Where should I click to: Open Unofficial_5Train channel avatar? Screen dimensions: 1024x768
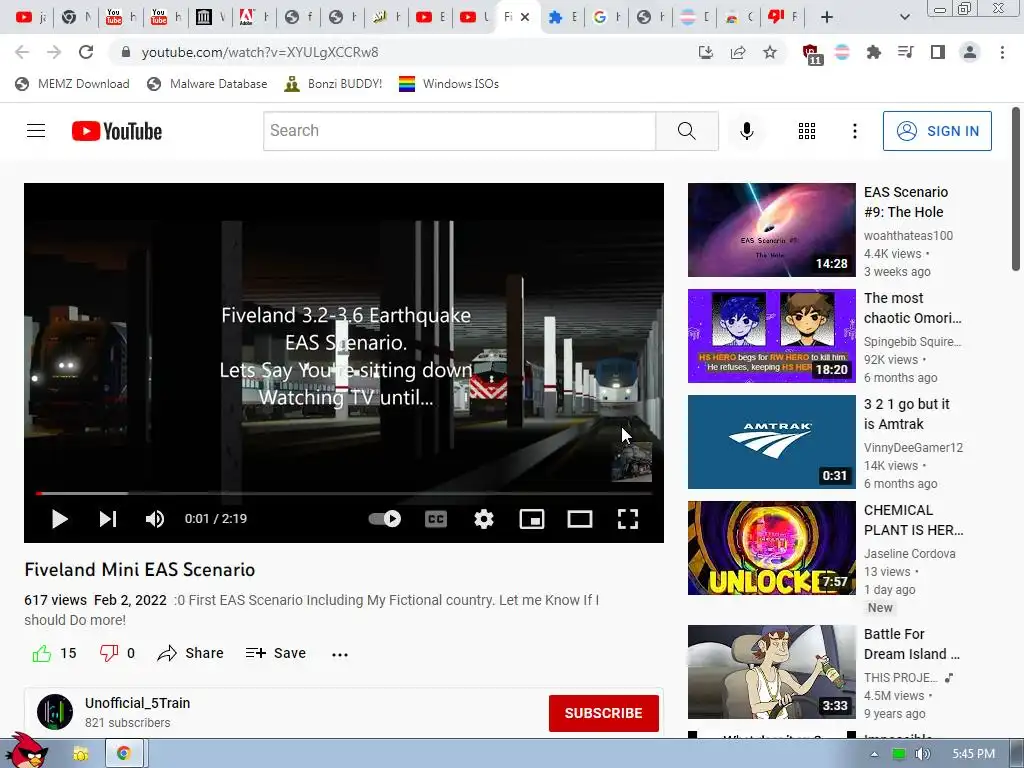[55, 712]
